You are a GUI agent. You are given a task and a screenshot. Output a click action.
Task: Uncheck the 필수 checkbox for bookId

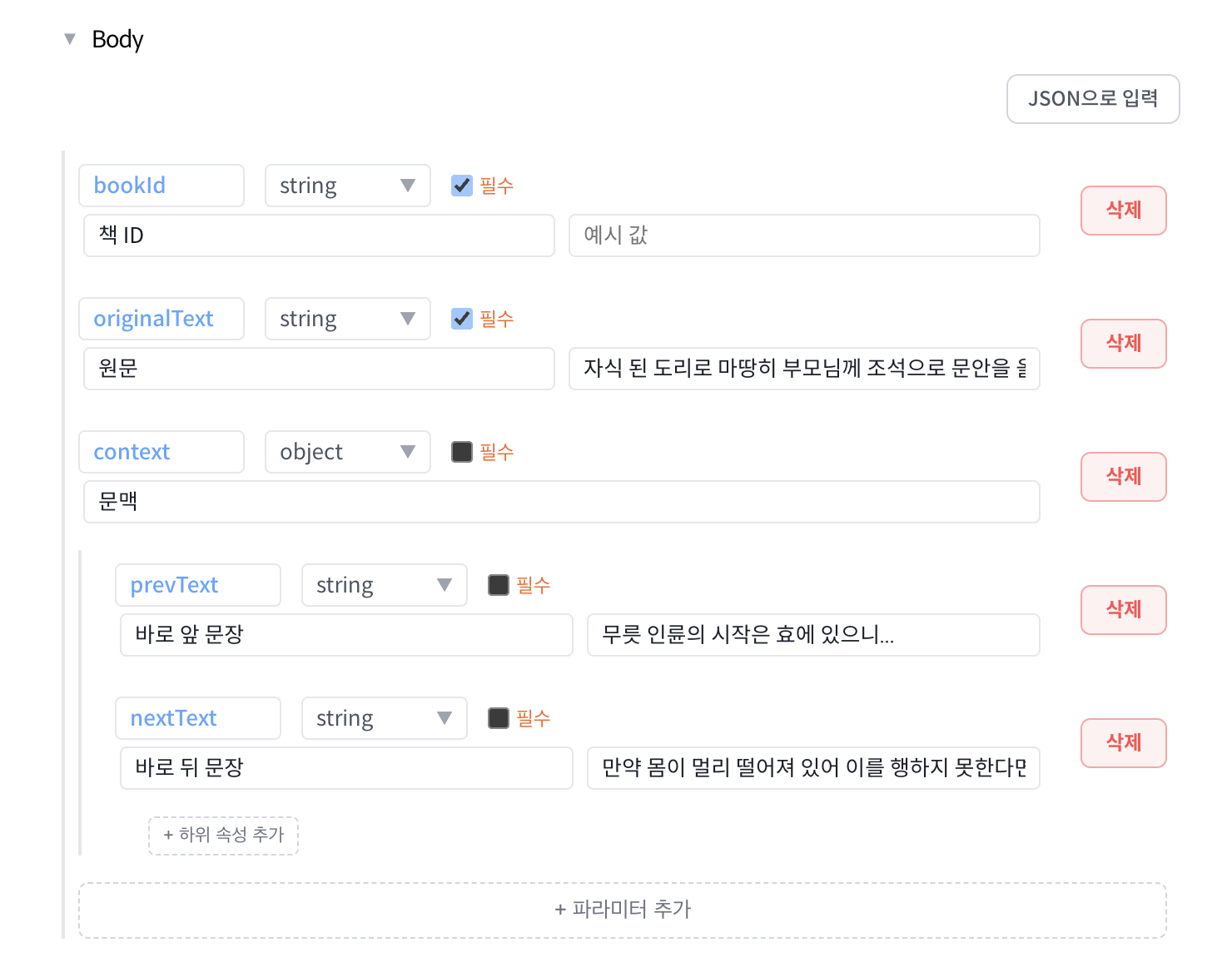(x=462, y=186)
